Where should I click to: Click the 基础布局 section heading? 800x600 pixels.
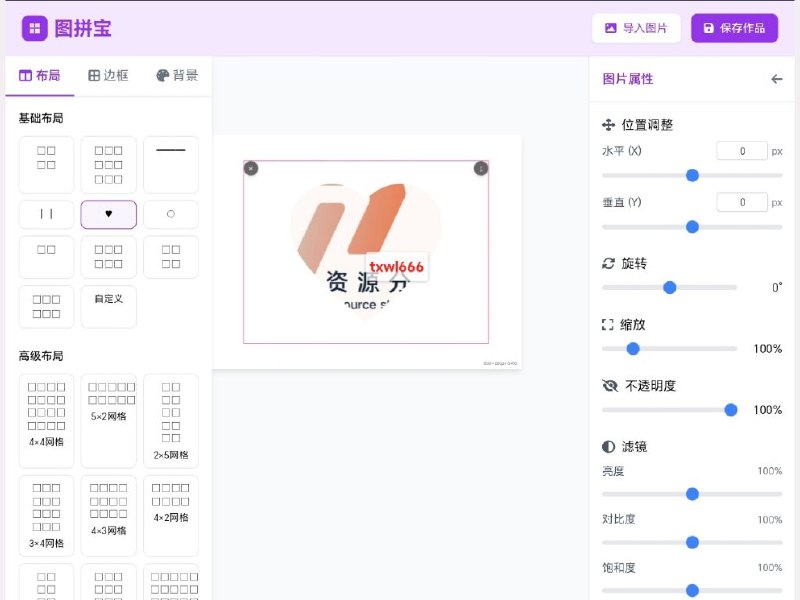pyautogui.click(x=41, y=118)
